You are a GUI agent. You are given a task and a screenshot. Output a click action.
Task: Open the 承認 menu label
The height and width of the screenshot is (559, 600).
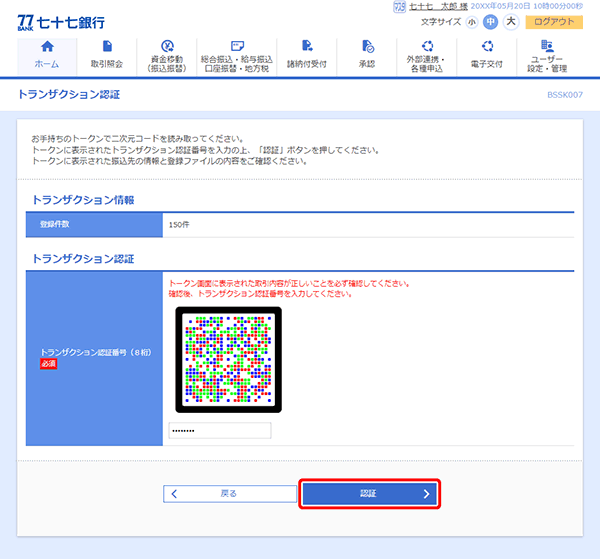[367, 64]
